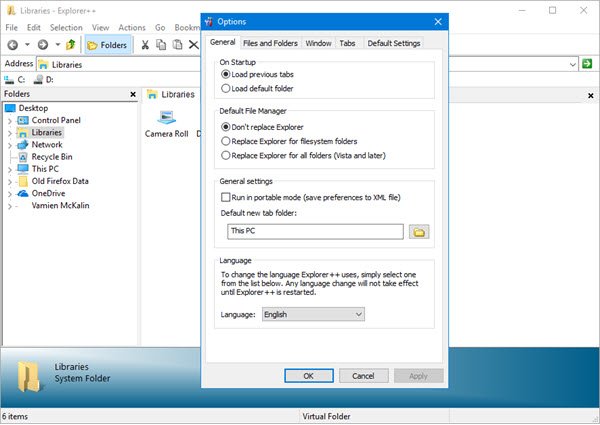Click the OK button

coord(309,376)
